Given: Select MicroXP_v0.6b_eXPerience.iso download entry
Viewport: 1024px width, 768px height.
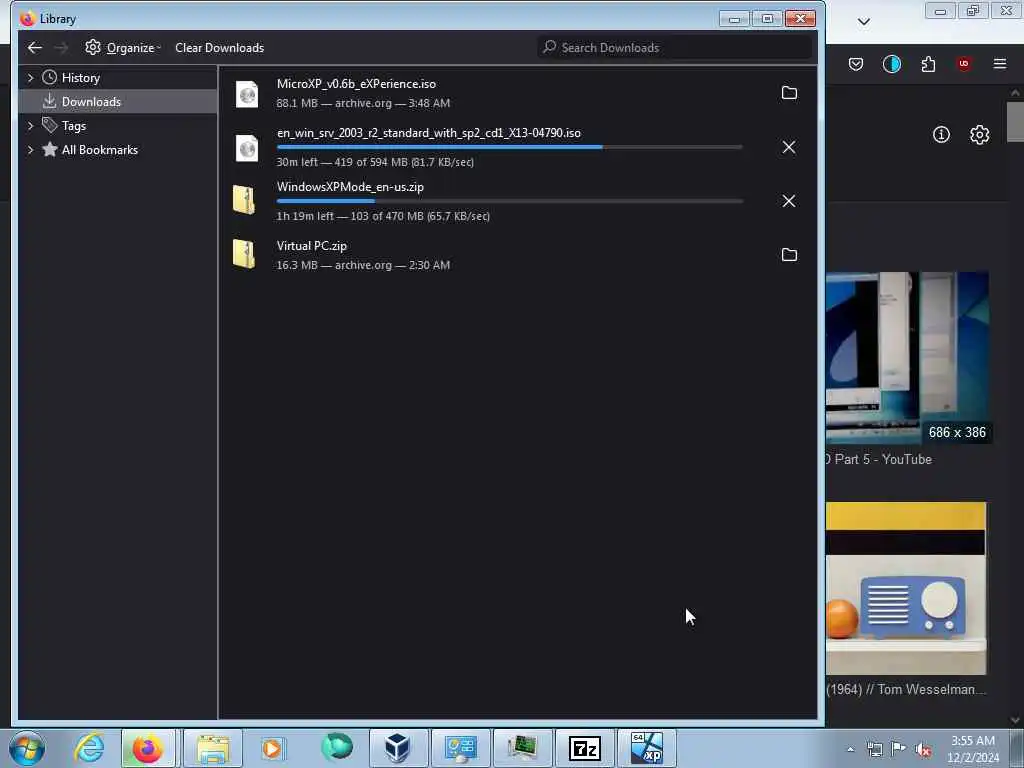Looking at the screenshot, I should click(x=517, y=93).
